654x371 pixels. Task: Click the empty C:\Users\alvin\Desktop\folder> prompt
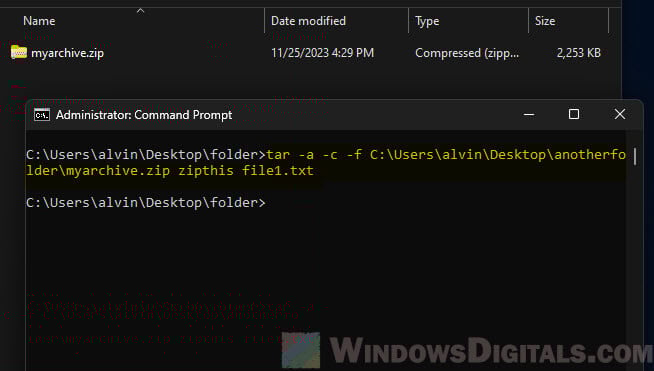tap(146, 203)
